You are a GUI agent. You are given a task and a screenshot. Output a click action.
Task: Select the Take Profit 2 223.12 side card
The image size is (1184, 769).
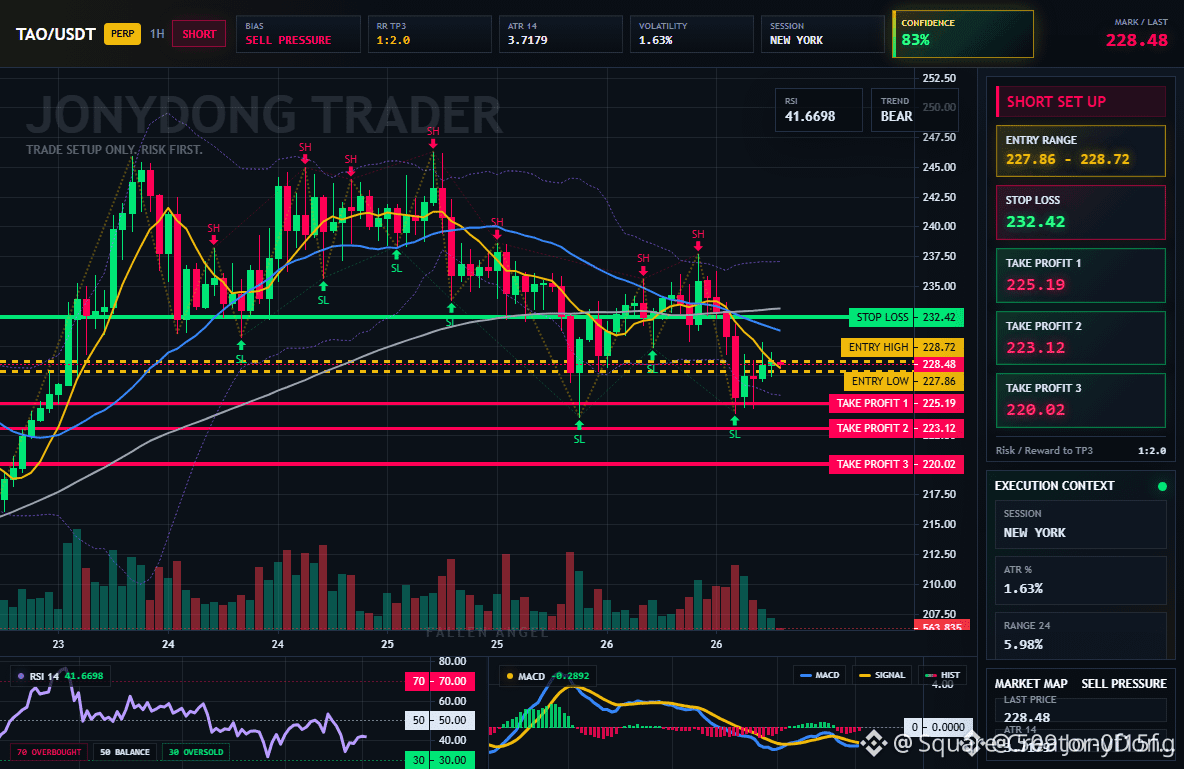point(1081,338)
